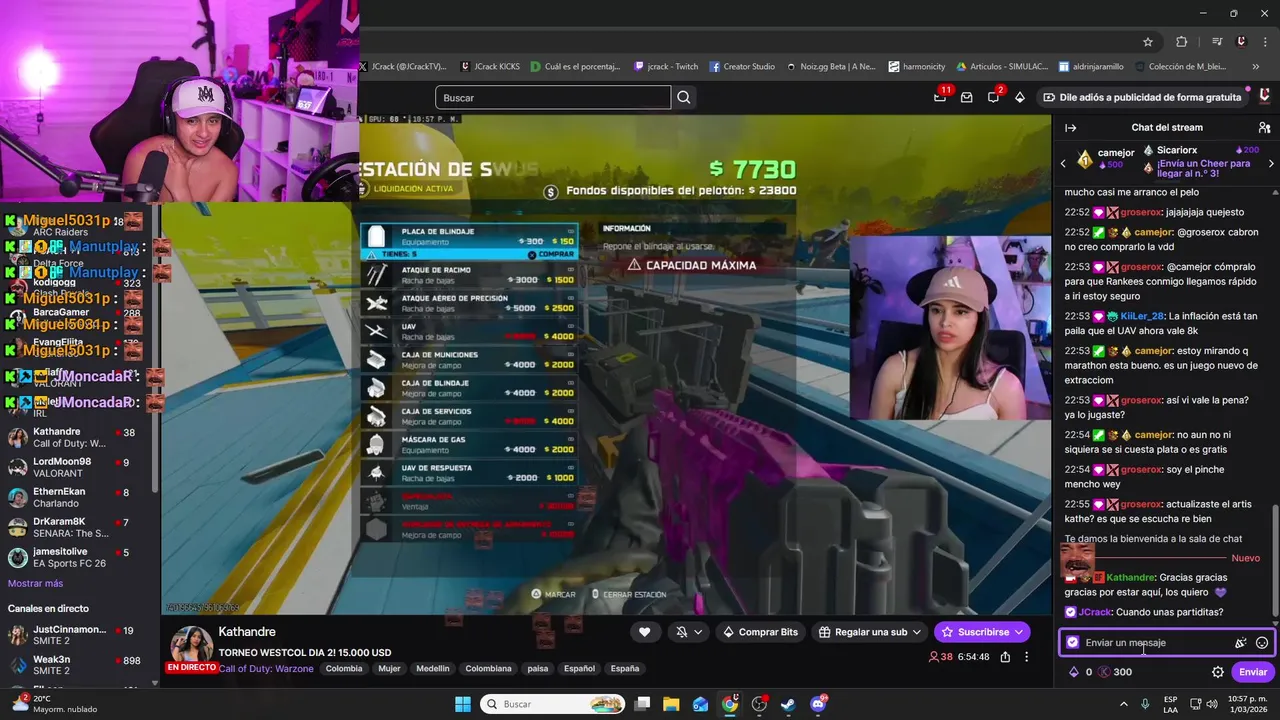The height and width of the screenshot is (720, 1280).
Task: Open the Chrome profile avatar icon
Action: click(1241, 42)
